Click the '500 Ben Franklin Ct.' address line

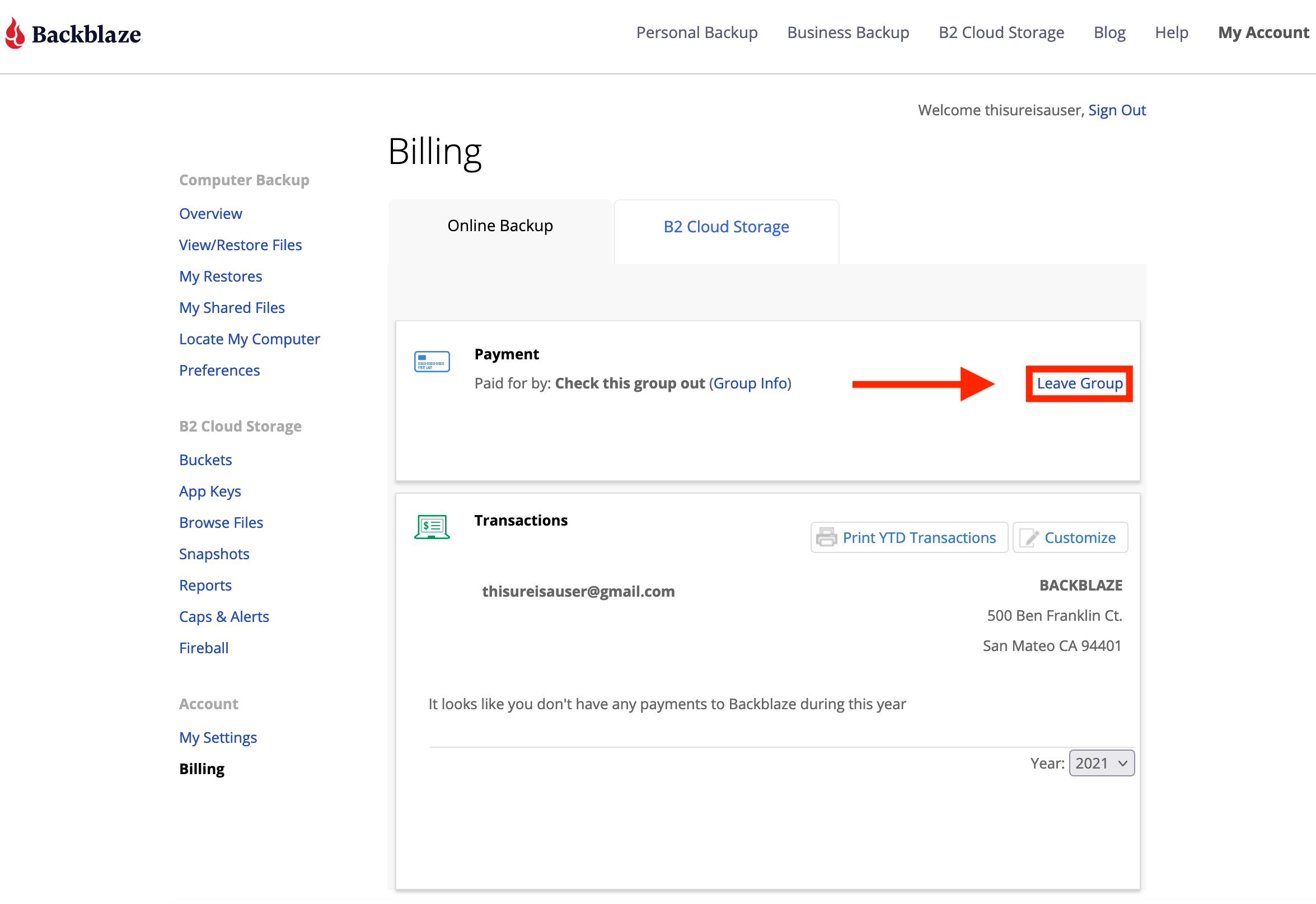tap(1055, 615)
